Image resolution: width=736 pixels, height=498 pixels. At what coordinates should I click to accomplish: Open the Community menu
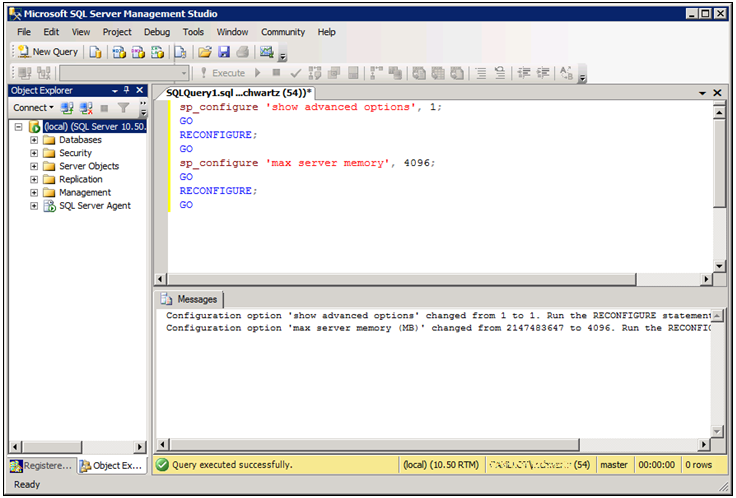tap(283, 32)
